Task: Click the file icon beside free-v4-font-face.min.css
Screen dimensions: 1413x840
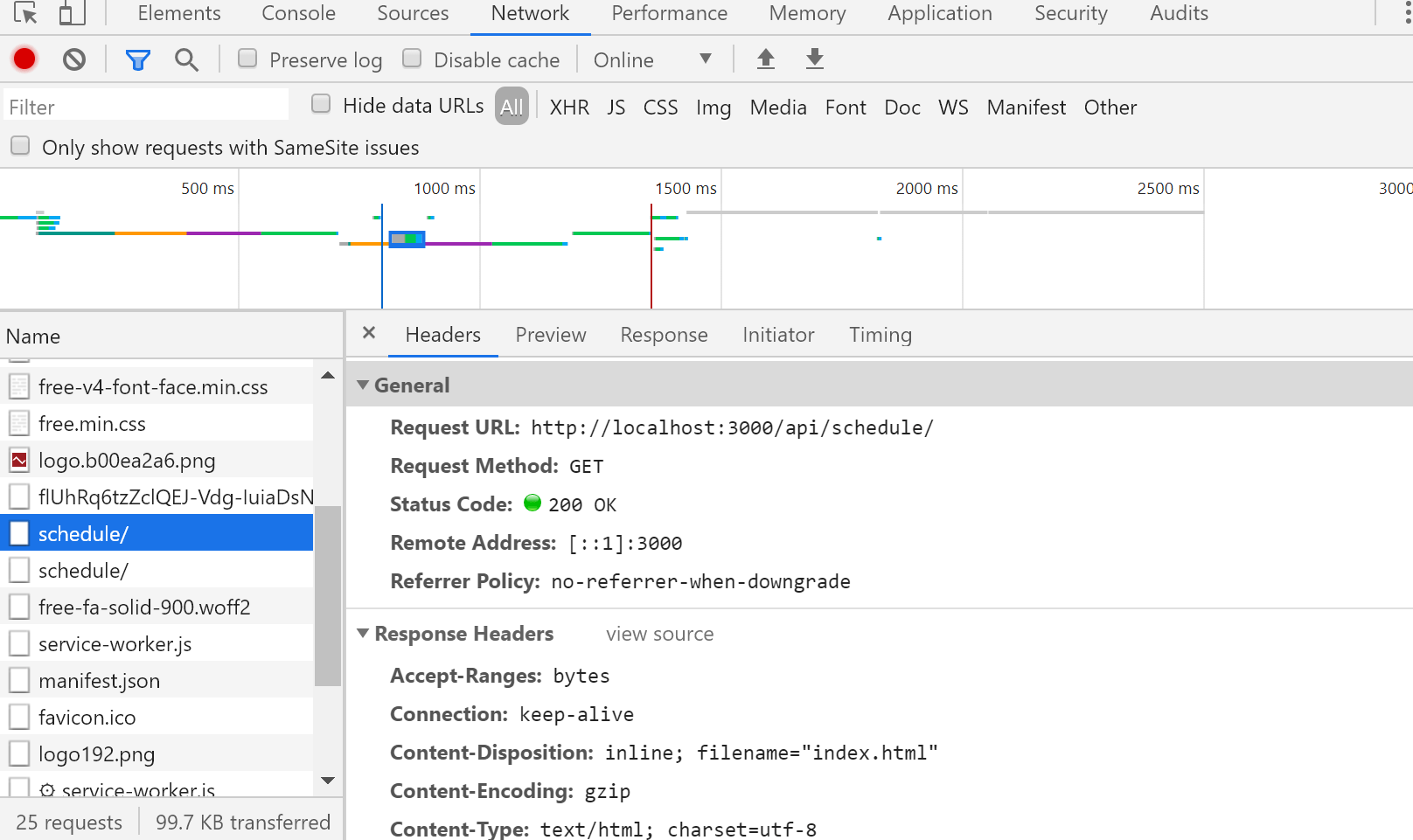Action: point(19,386)
